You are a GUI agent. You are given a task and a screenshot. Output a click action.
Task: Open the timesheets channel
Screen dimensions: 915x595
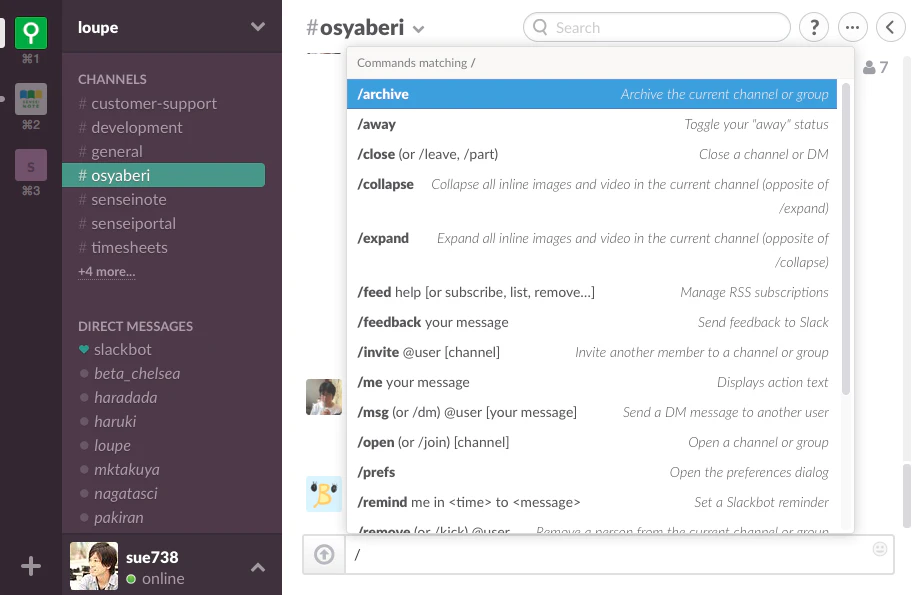pyautogui.click(x=163, y=247)
